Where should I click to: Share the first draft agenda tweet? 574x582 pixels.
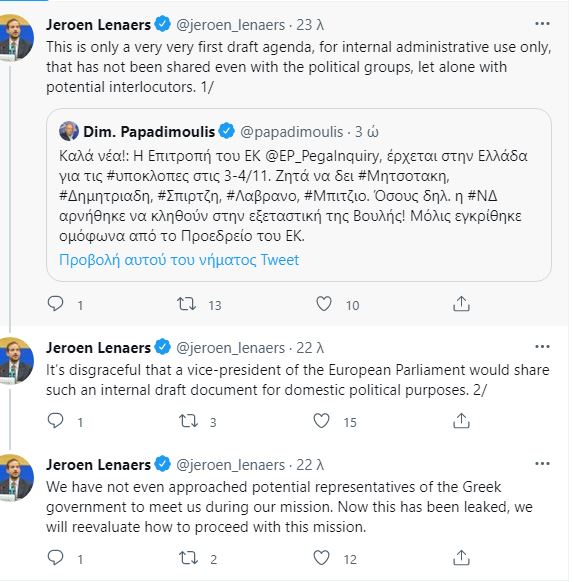(461, 304)
